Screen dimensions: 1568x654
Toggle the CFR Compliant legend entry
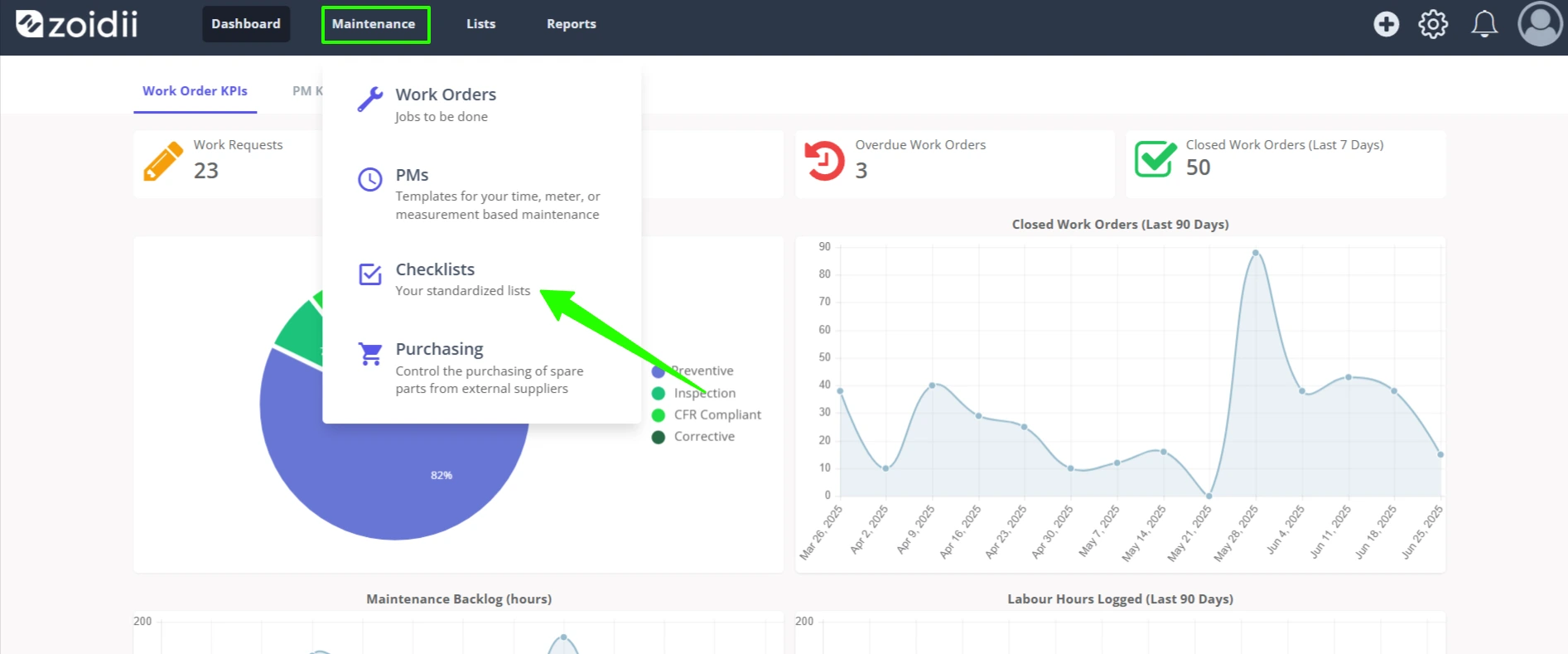click(706, 414)
